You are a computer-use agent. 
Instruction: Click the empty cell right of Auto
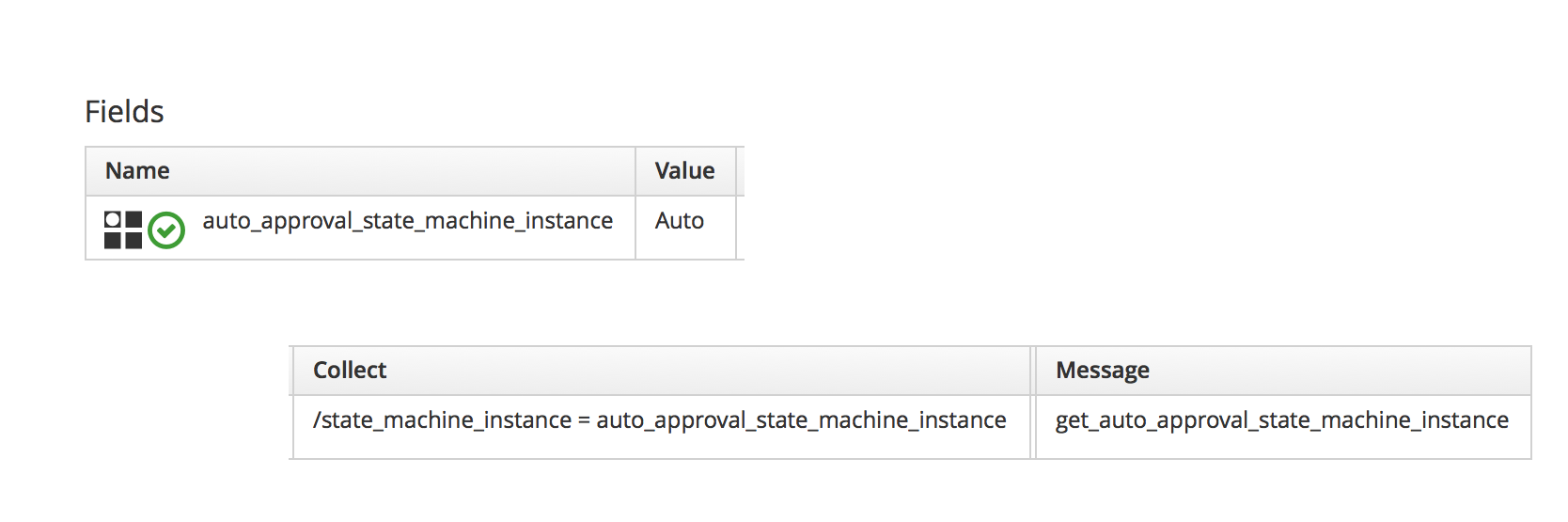(740, 228)
